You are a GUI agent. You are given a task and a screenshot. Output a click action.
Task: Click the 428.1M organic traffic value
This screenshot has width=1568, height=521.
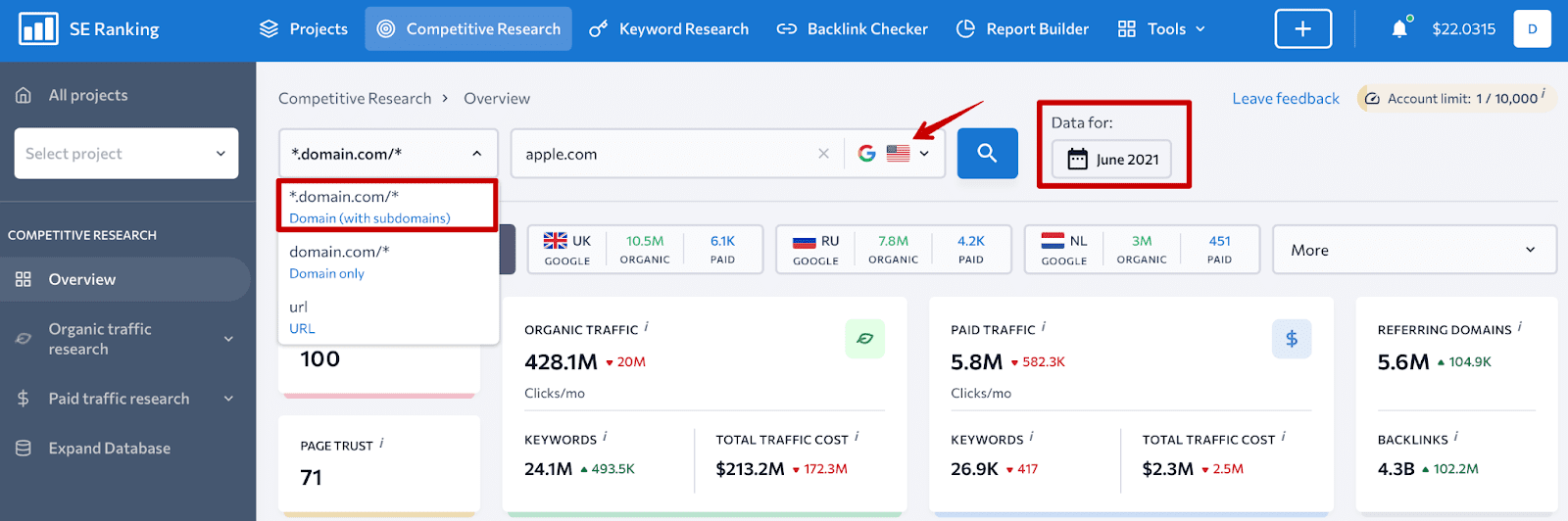click(561, 362)
